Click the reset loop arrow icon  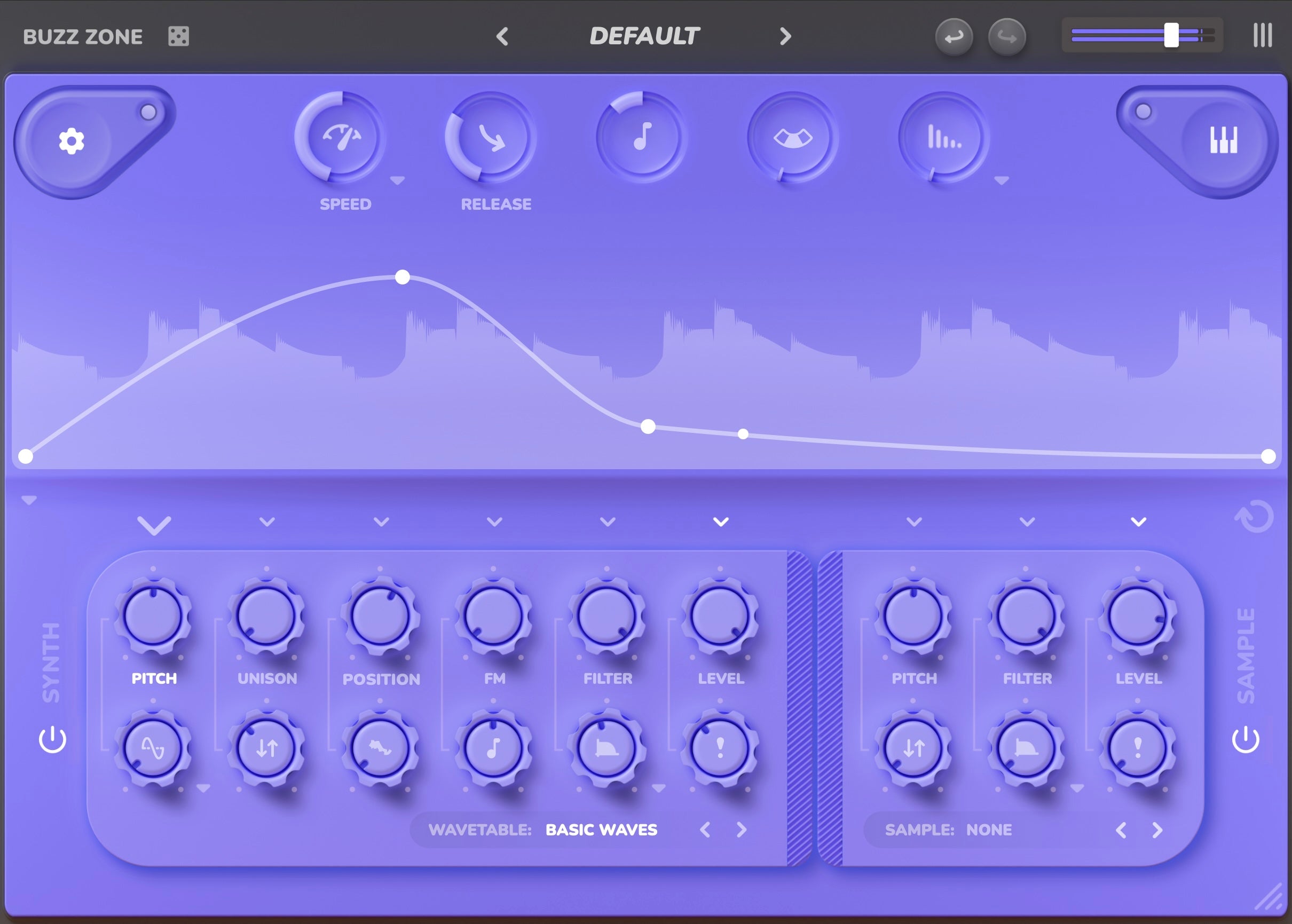[1254, 517]
